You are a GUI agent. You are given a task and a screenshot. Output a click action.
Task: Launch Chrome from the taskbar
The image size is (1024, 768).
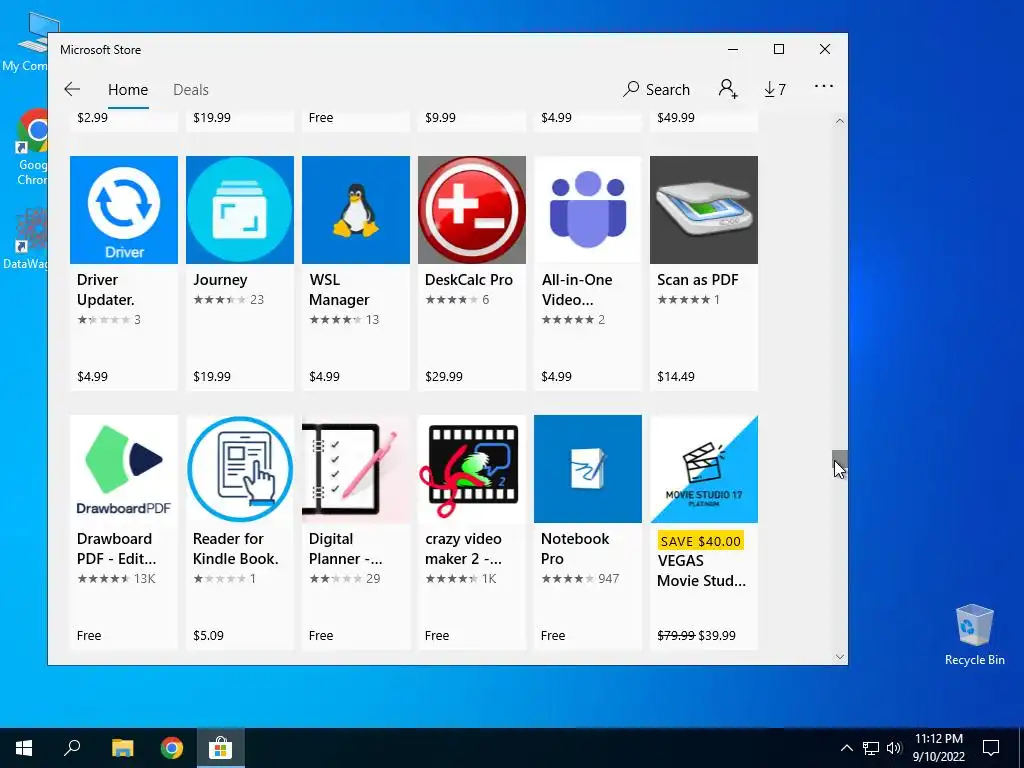coord(172,748)
